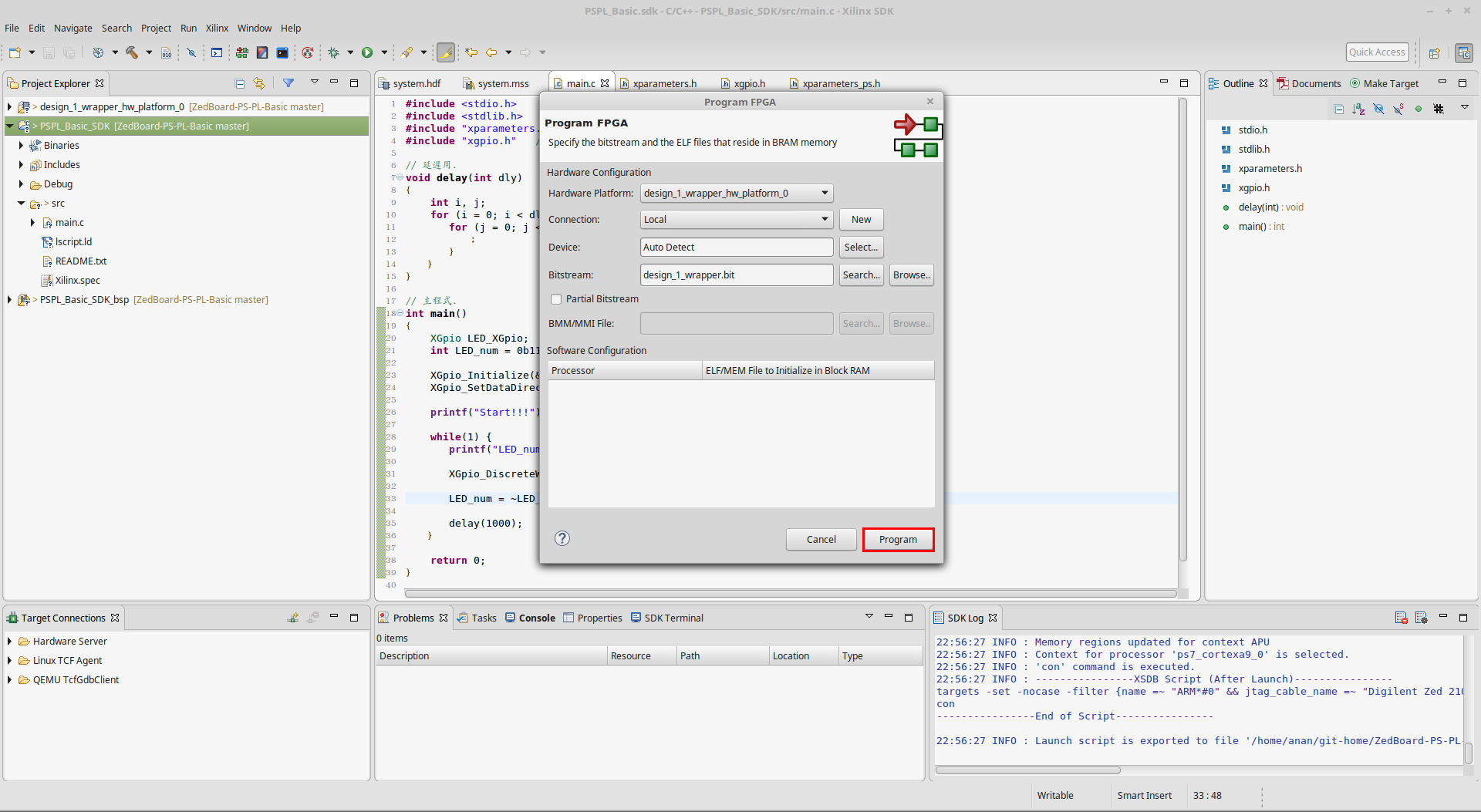
Task: Expand the Debug folder
Action: point(21,184)
